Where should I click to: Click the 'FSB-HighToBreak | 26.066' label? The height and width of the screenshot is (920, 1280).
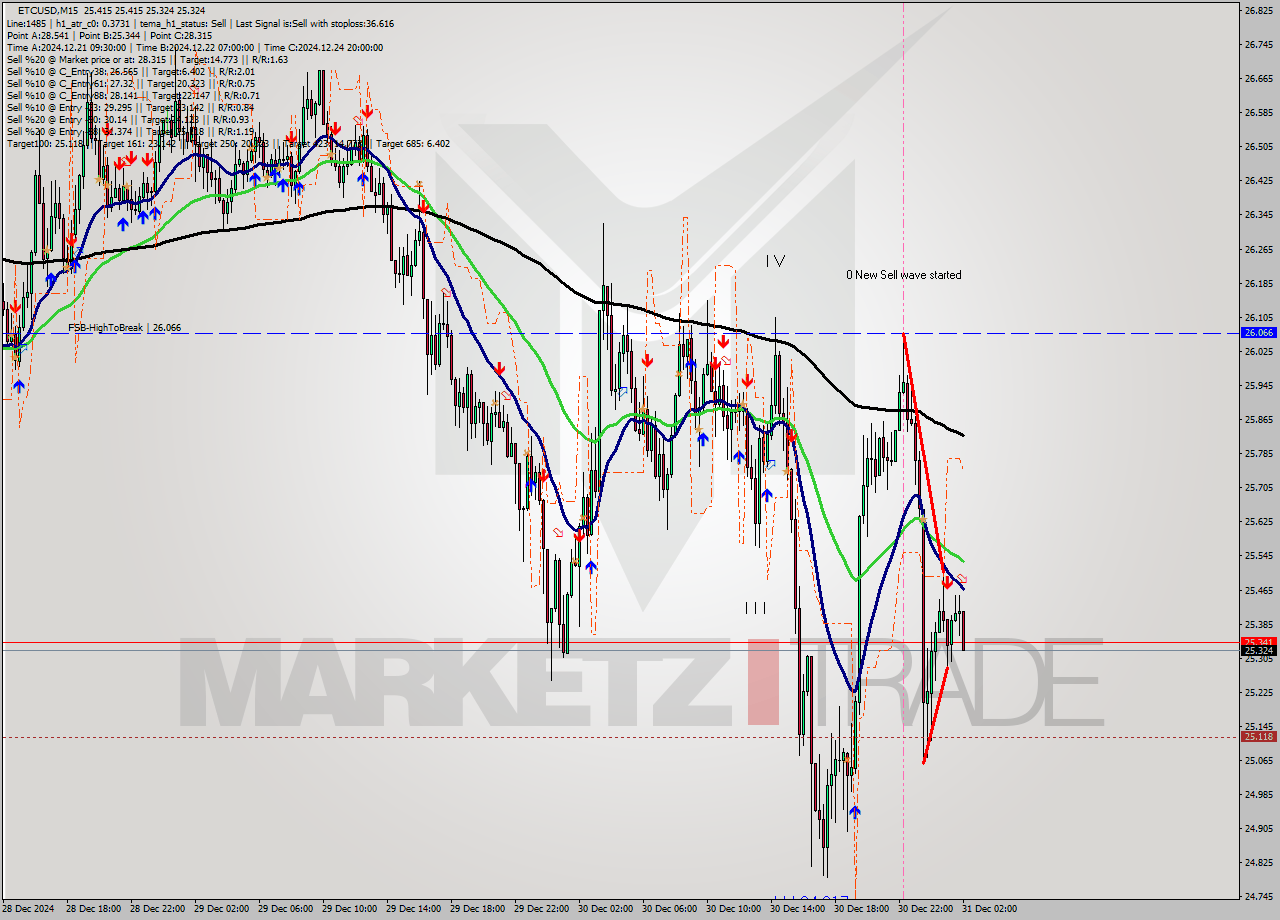(125, 327)
